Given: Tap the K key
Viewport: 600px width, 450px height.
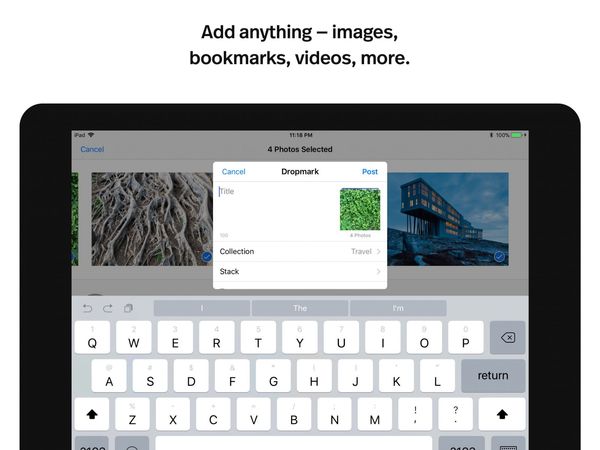Looking at the screenshot, I should pos(396,376).
